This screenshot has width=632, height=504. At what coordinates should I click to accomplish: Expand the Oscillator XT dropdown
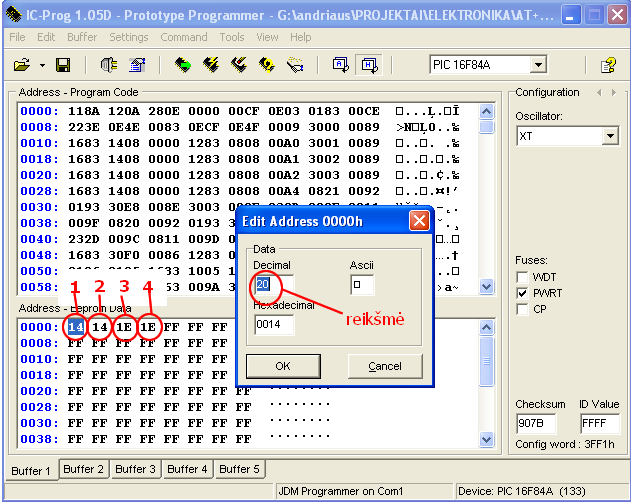coord(610,136)
